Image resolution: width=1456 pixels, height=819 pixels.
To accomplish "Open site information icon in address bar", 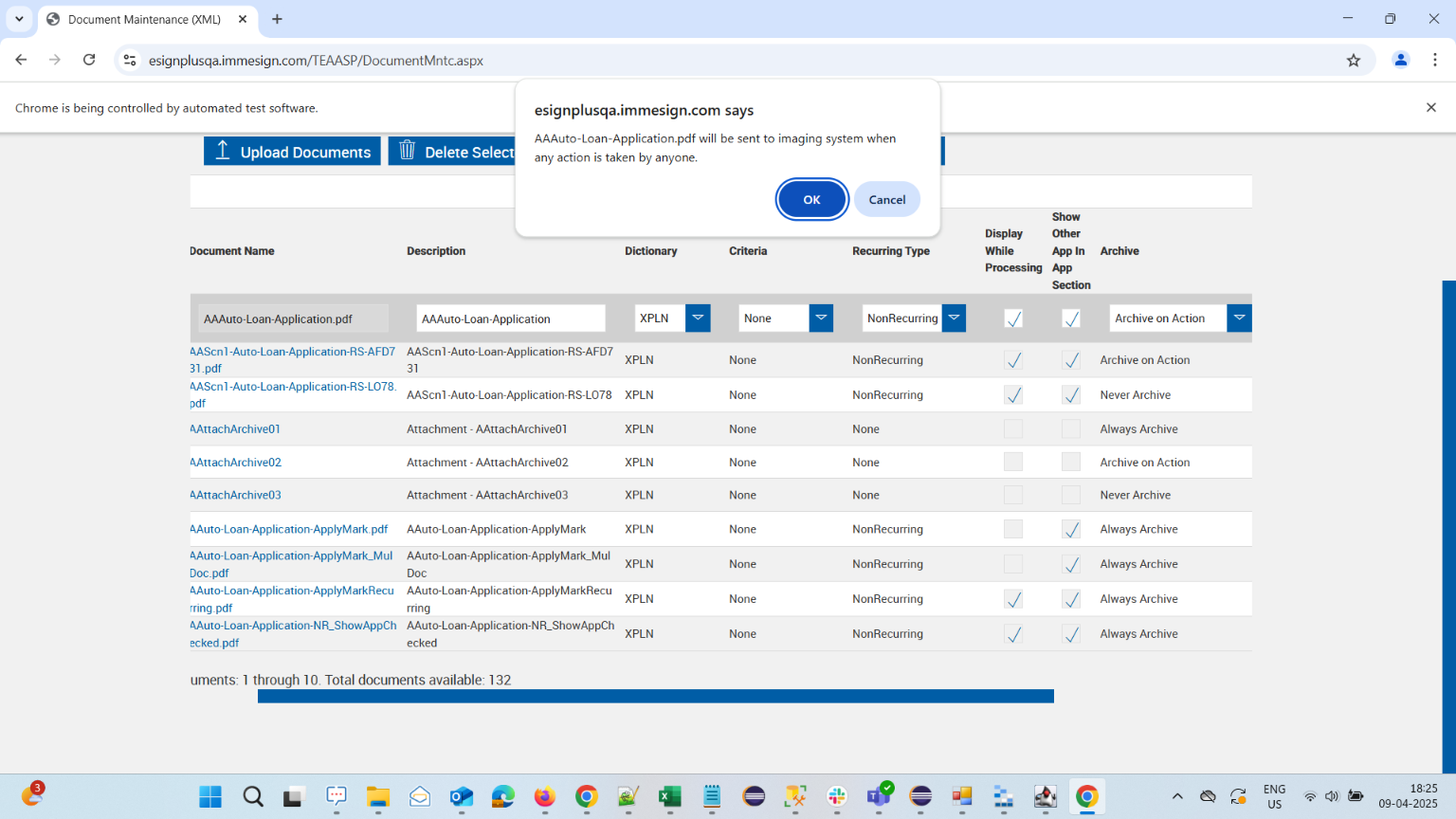I will (130, 60).
